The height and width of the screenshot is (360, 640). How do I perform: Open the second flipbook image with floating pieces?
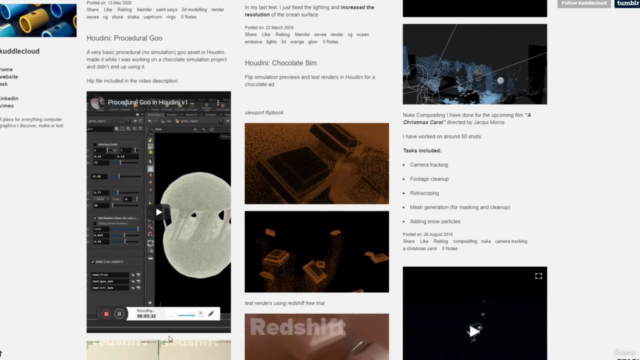317,252
